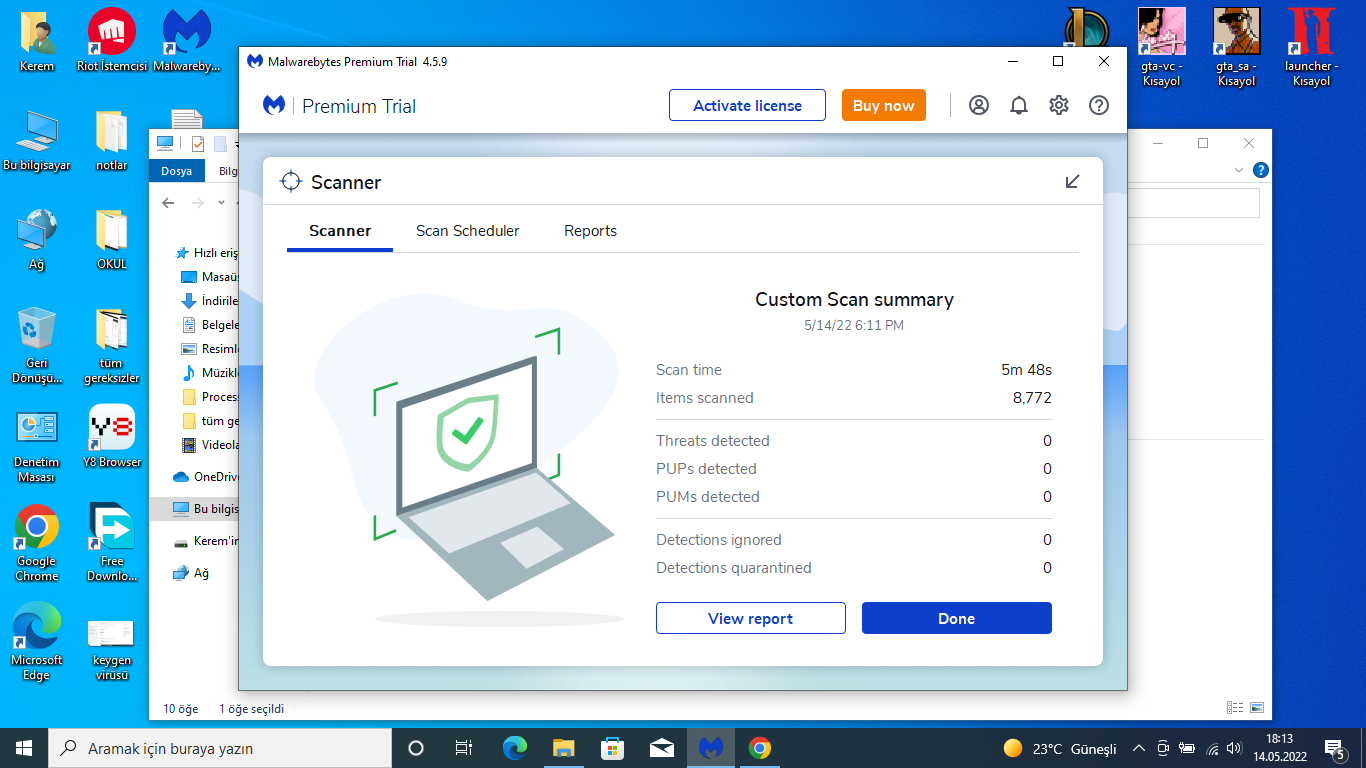Switch Explorer to large icons view

click(1257, 708)
